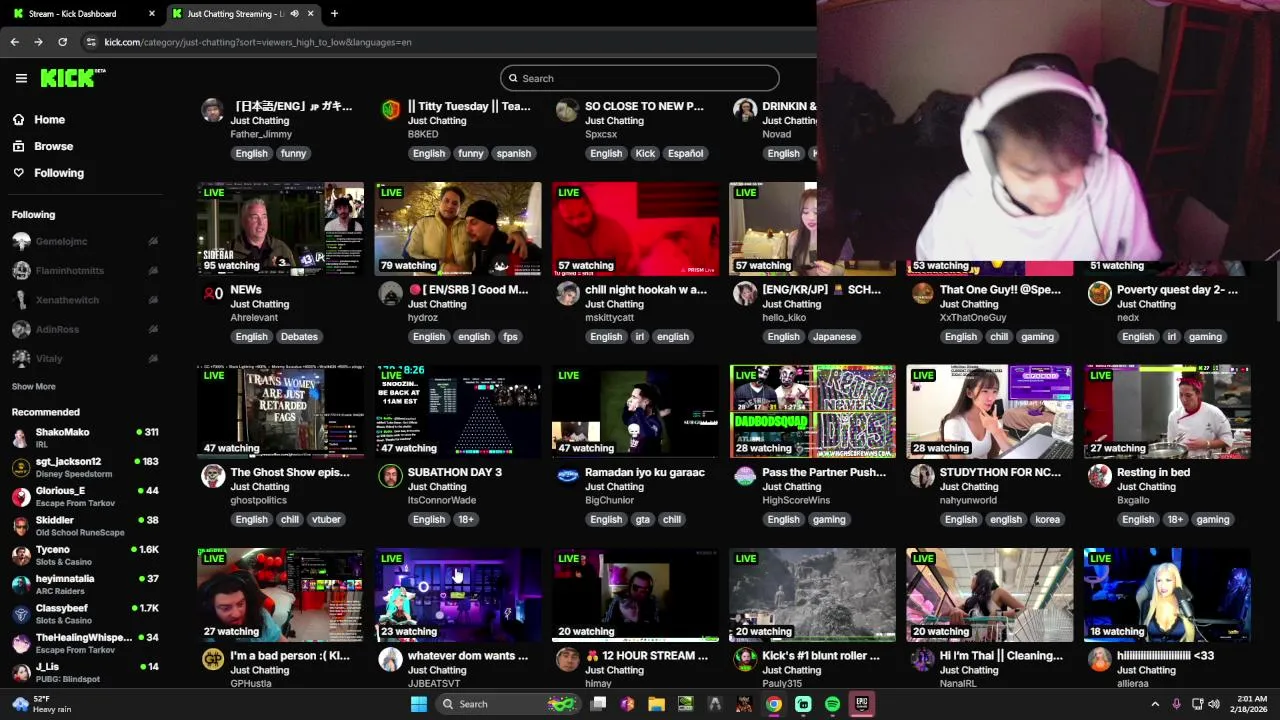
Task: Open STUDYTHON FOR NC stream thumbnail
Action: click(x=990, y=411)
